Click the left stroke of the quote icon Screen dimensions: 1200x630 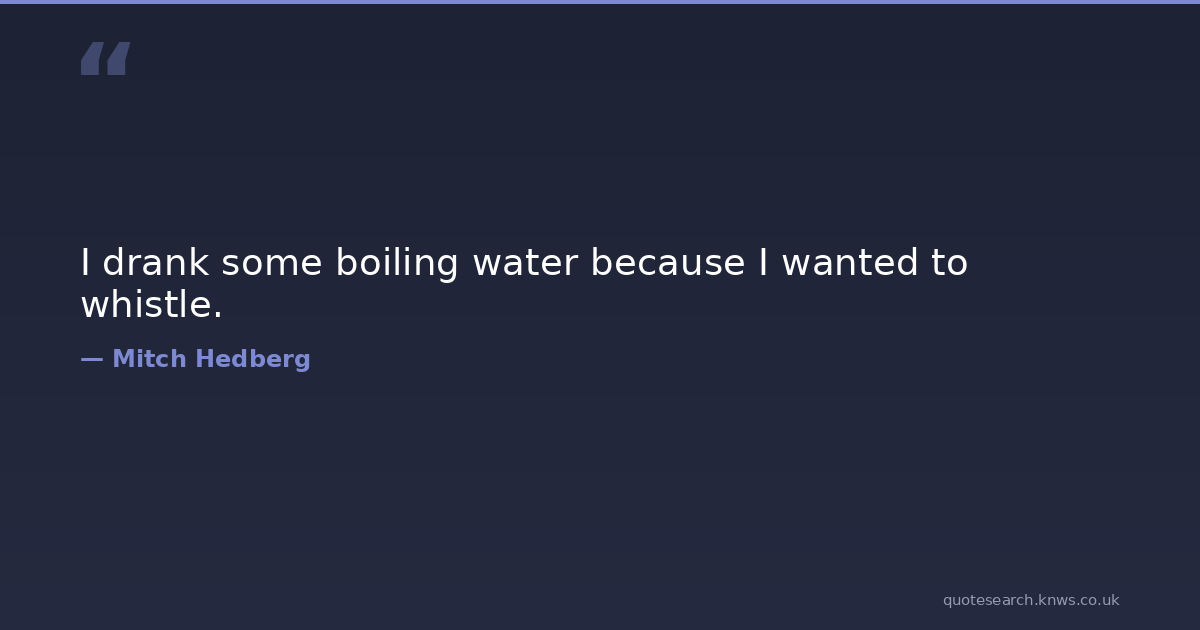tap(91, 59)
